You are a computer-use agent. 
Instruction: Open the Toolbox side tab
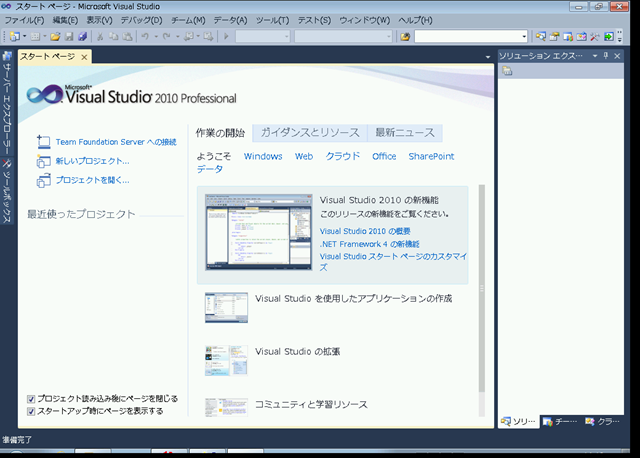point(7,189)
